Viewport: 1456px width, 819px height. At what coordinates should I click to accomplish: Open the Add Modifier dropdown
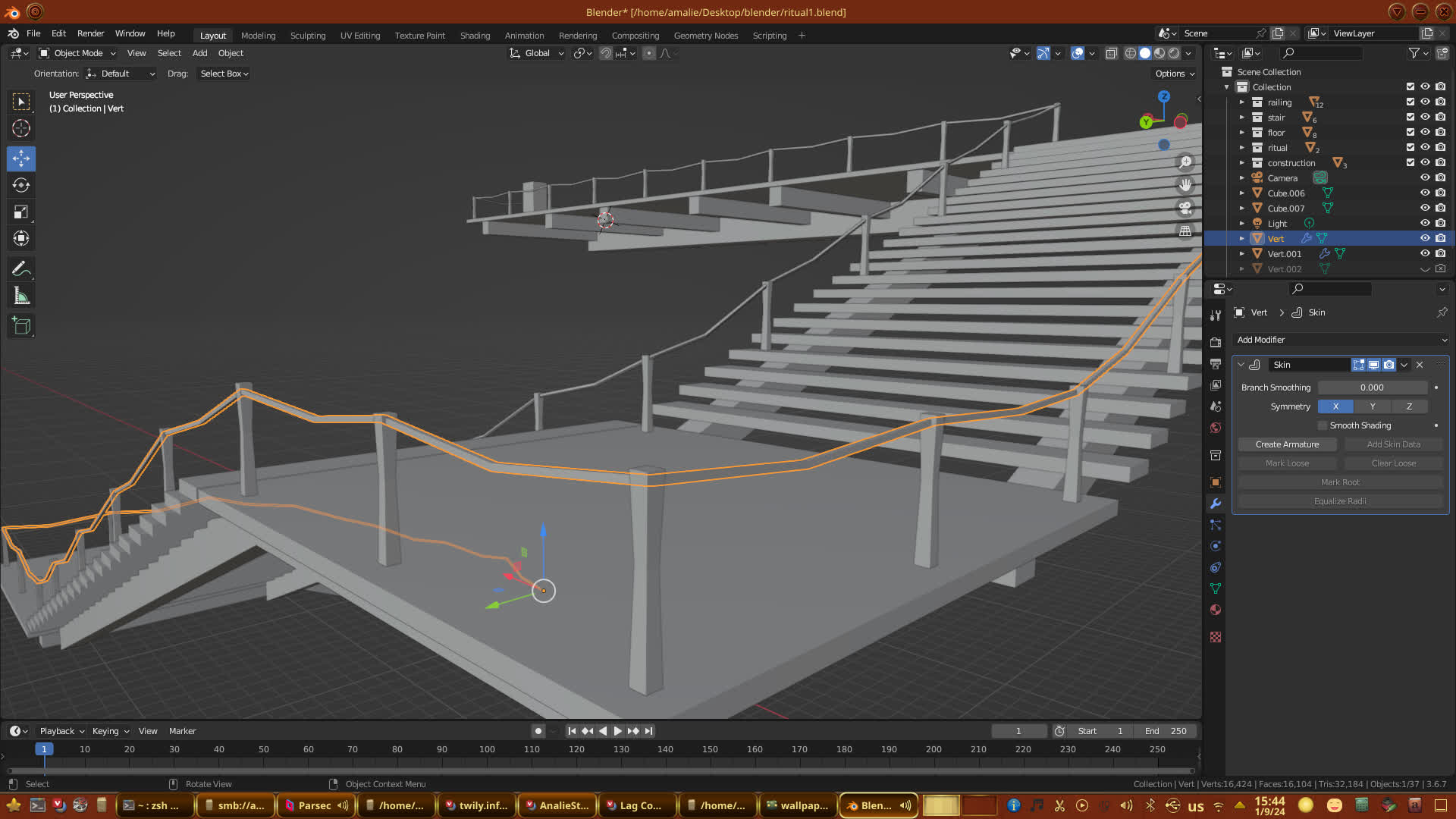[1341, 340]
